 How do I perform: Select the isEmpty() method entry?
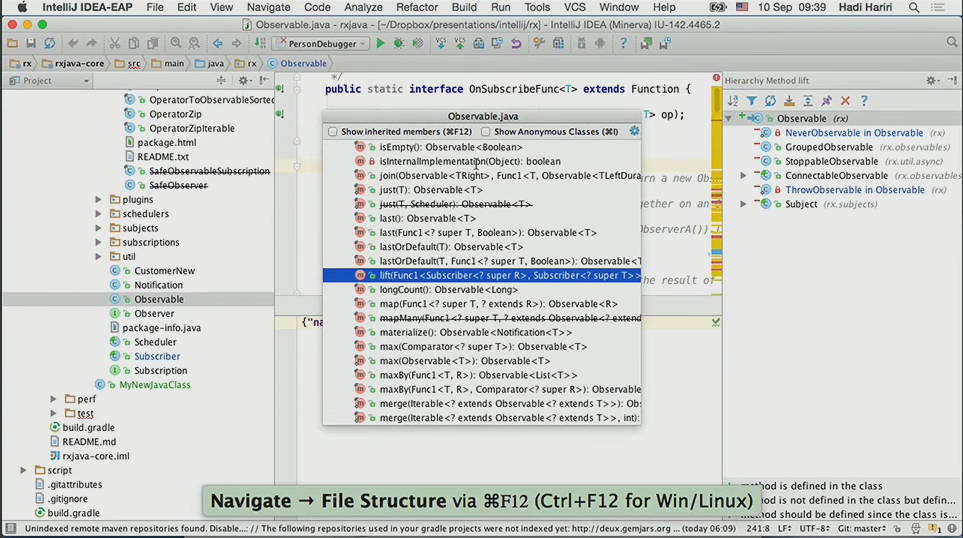pos(482,147)
